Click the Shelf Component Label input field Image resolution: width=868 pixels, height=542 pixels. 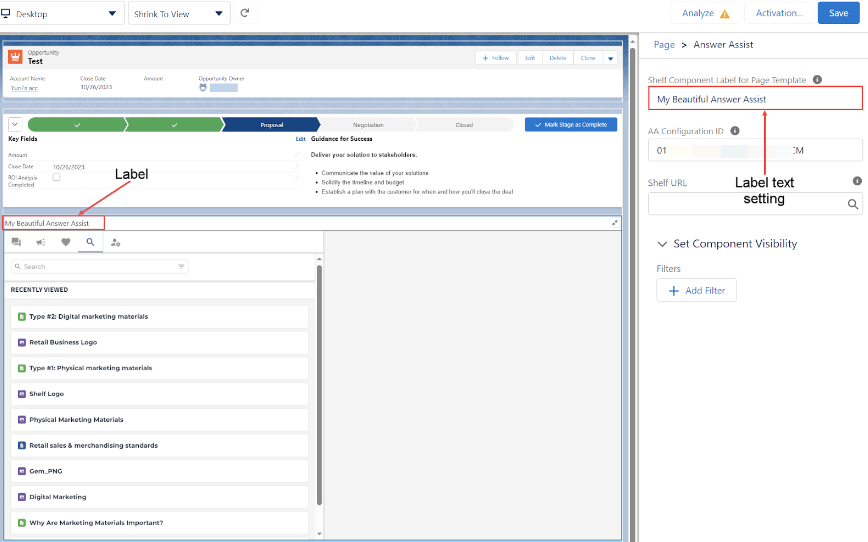755,99
